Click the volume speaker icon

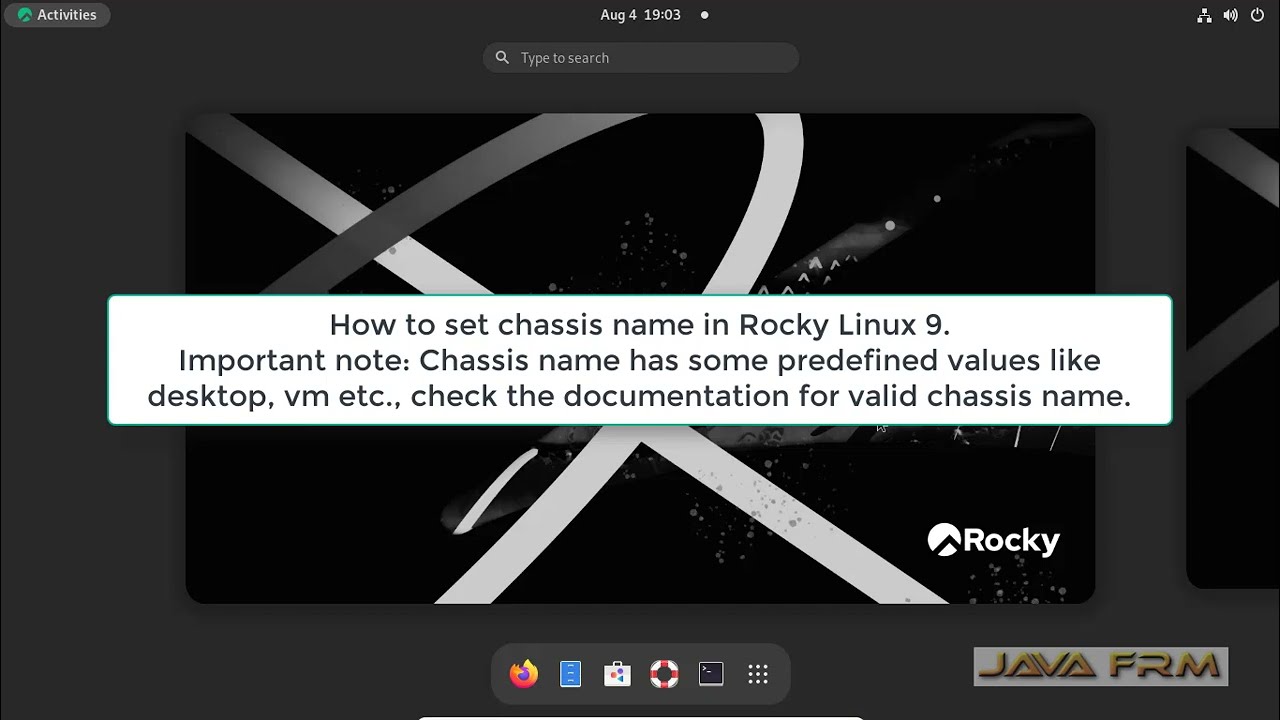click(x=1231, y=15)
